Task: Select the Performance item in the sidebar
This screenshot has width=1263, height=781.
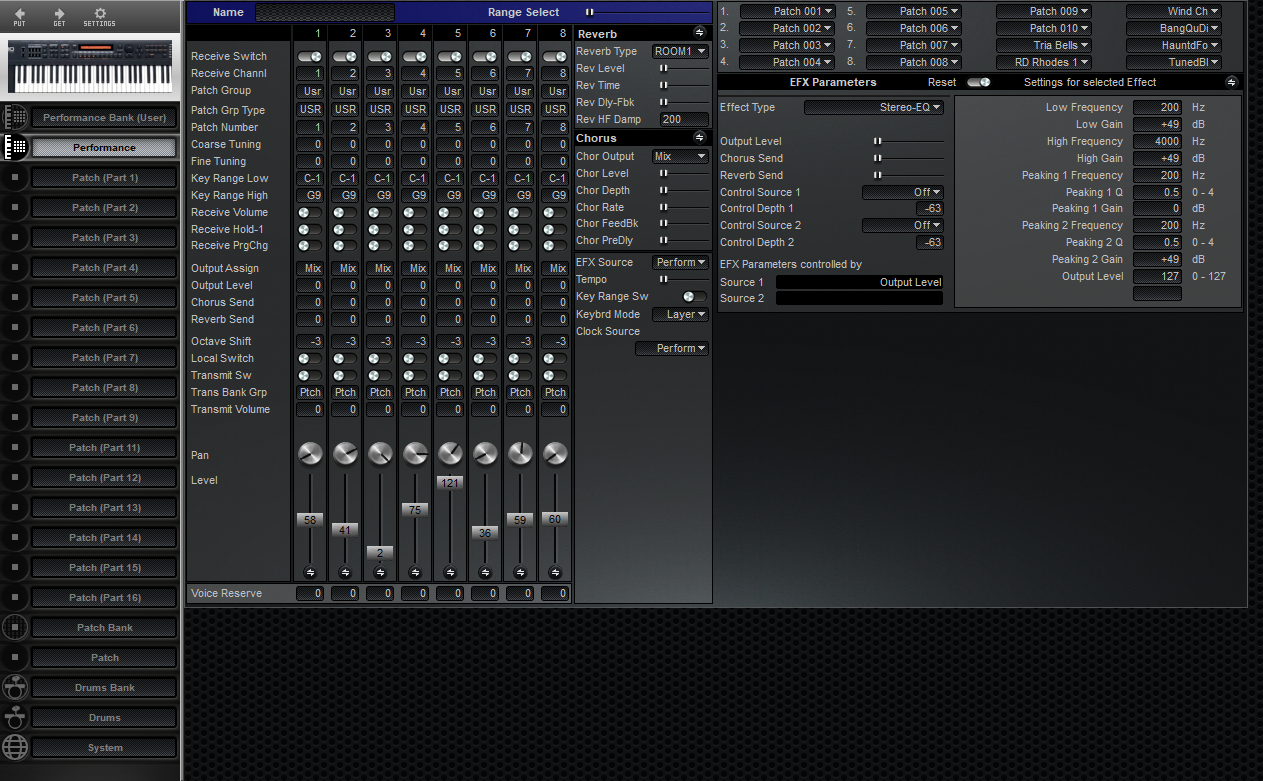Action: pyautogui.click(x=103, y=147)
